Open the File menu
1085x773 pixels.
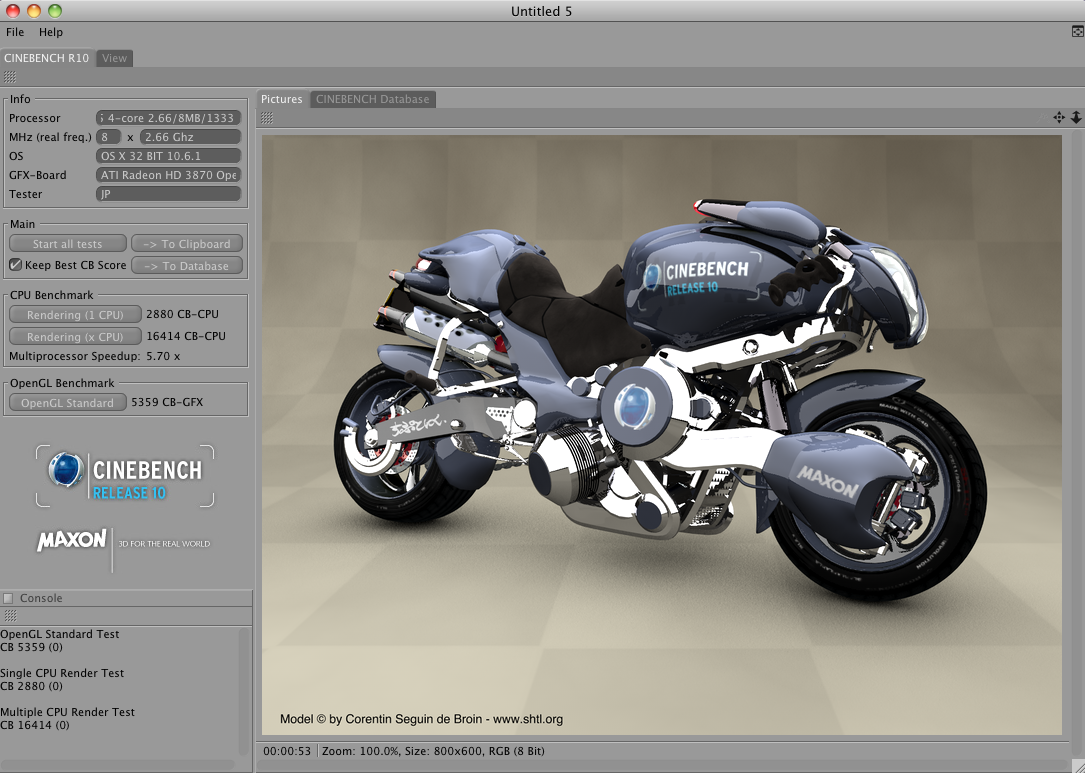coord(15,32)
